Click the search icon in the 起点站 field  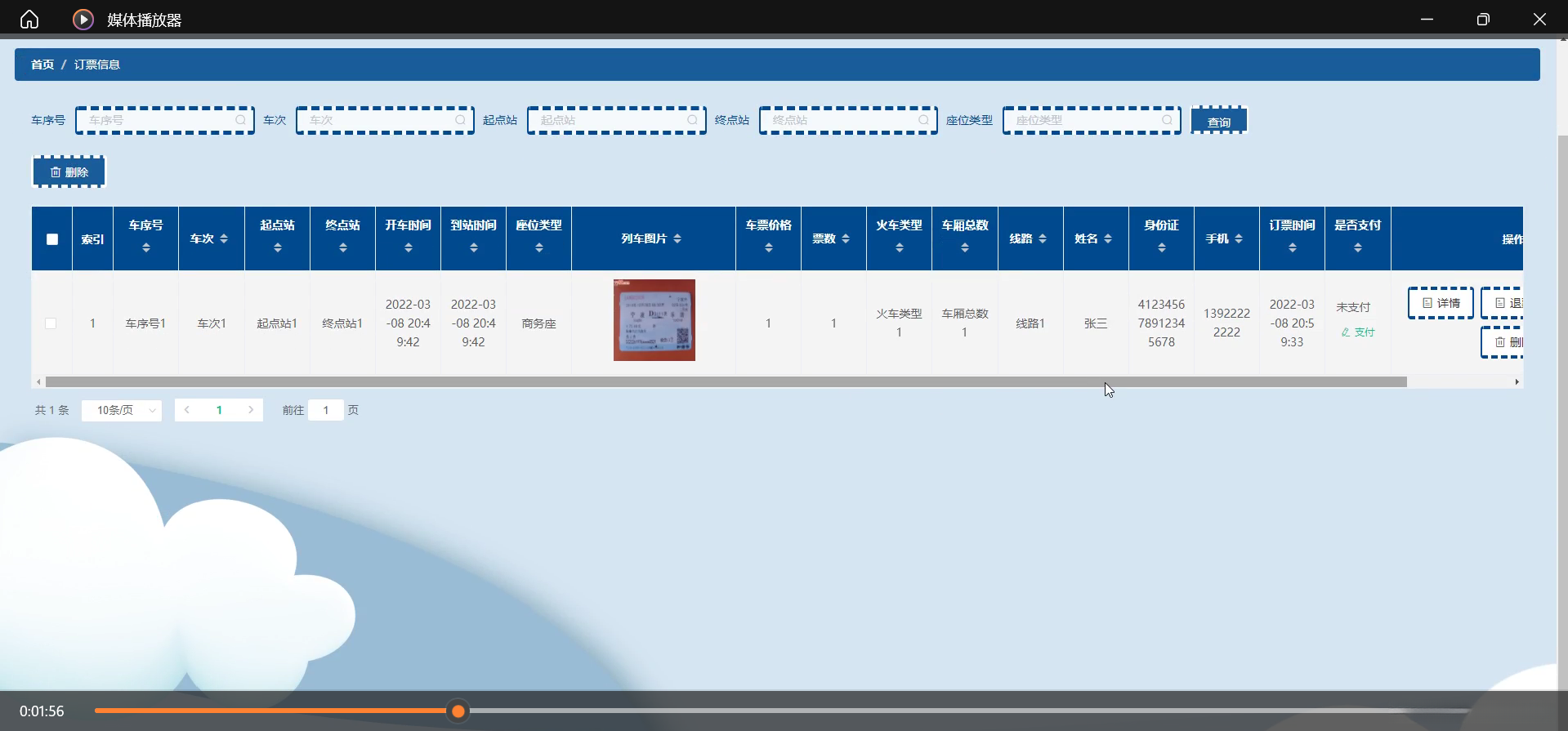tap(692, 120)
